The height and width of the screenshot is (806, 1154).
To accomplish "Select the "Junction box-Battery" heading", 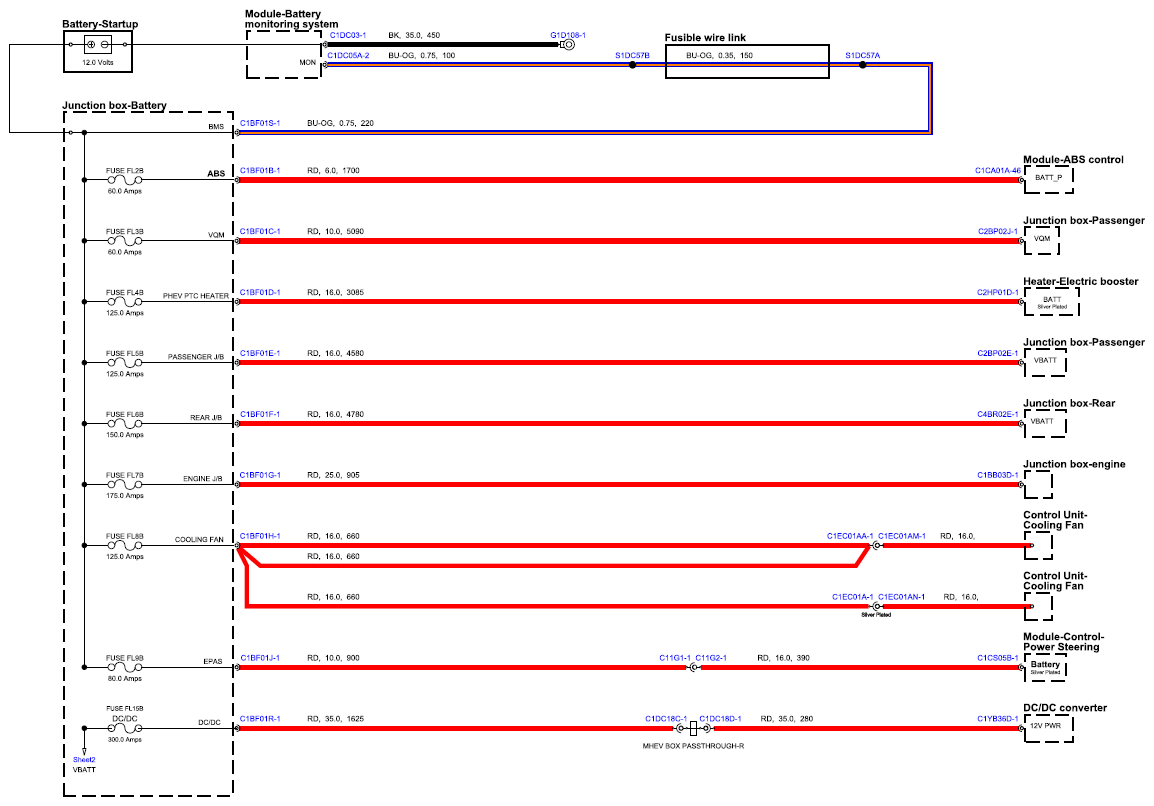I will coord(114,105).
